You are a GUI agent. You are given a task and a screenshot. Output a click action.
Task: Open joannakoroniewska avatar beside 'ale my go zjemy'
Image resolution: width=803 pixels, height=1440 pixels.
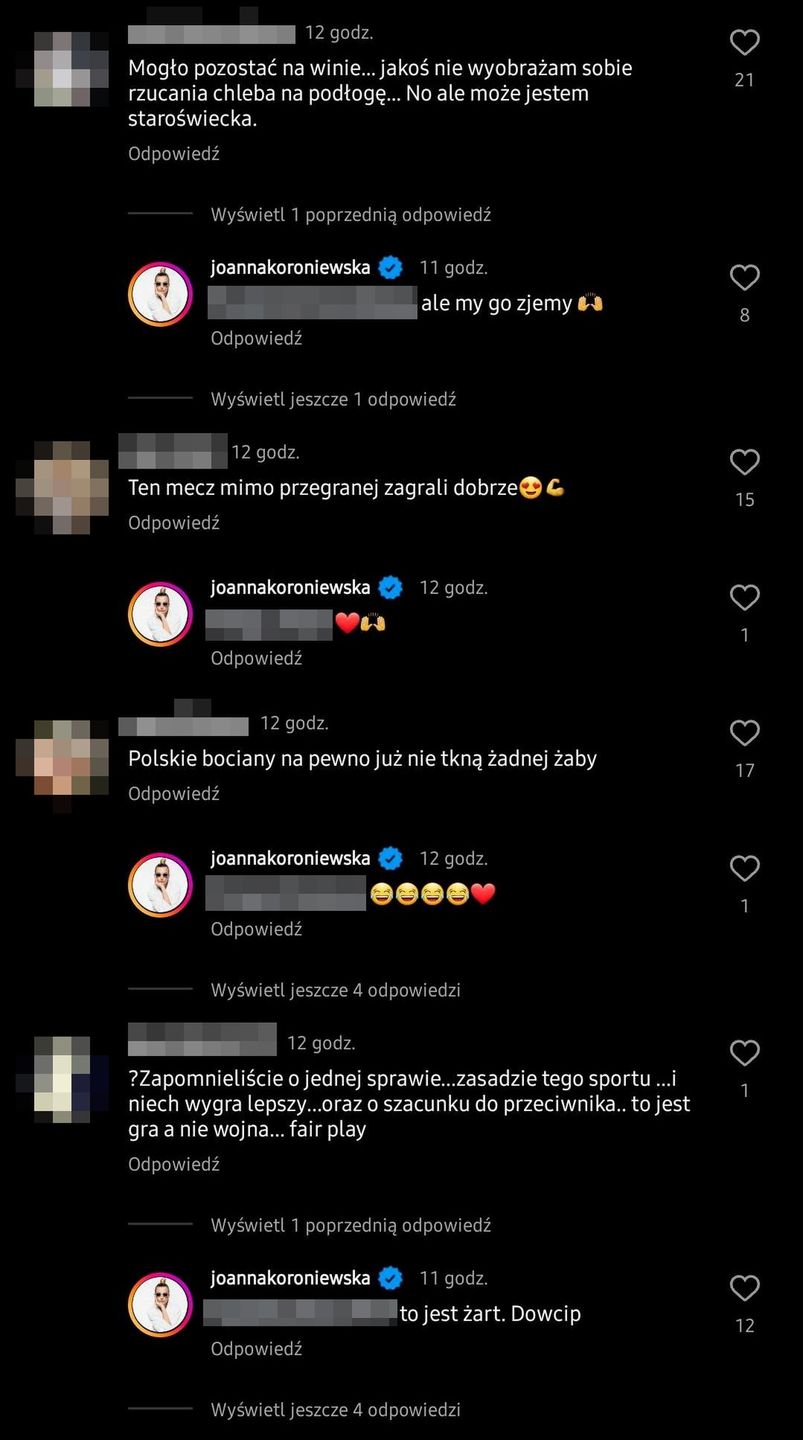(x=160, y=294)
